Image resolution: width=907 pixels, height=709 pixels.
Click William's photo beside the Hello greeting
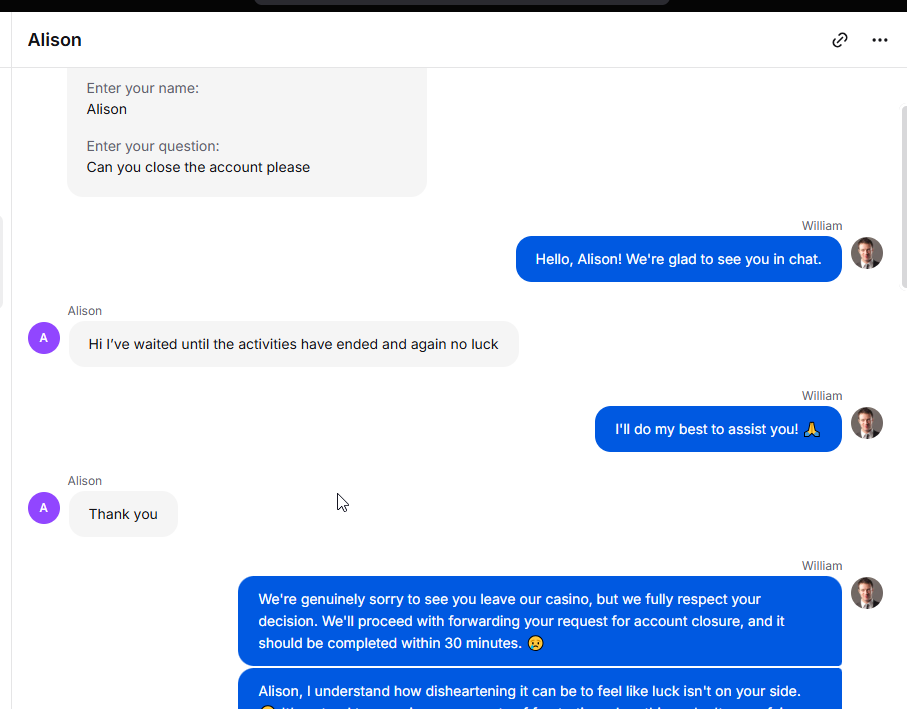867,253
